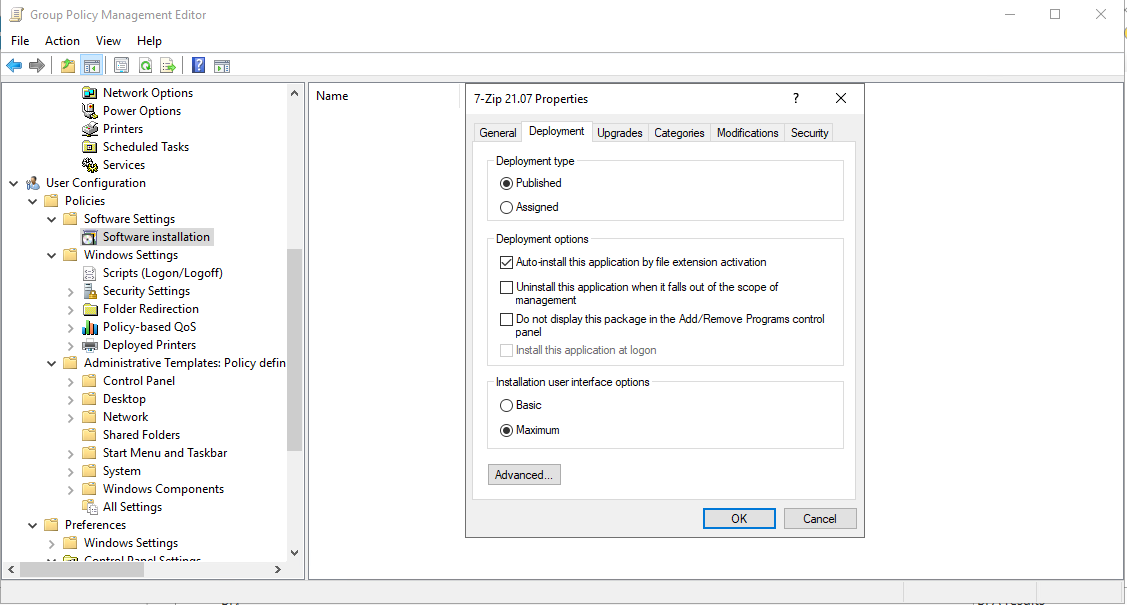Image resolution: width=1127 pixels, height=605 pixels.
Task: Click the Services gears icon
Action: pyautogui.click(x=90, y=165)
